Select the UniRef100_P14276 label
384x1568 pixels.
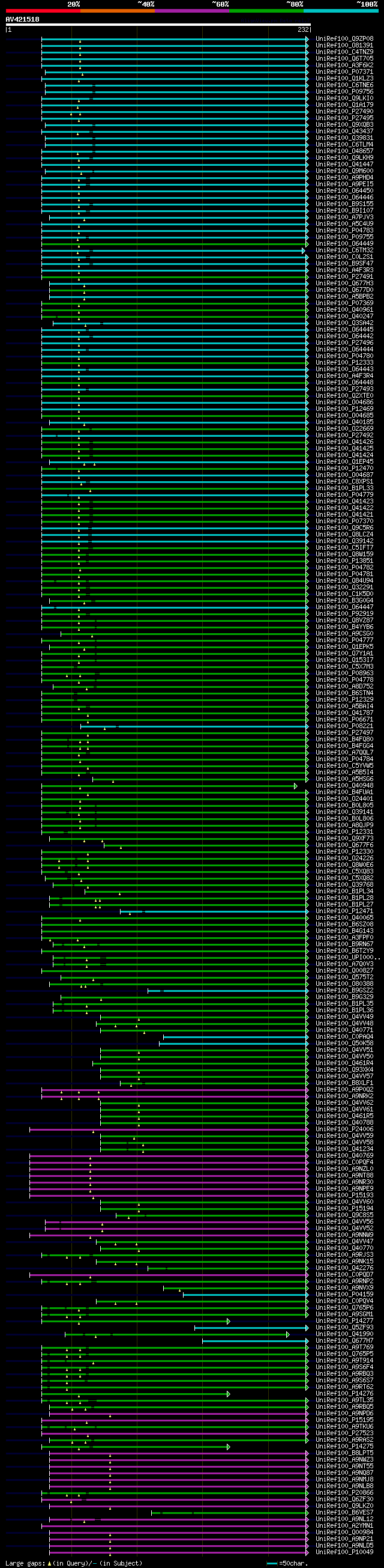(344, 1394)
